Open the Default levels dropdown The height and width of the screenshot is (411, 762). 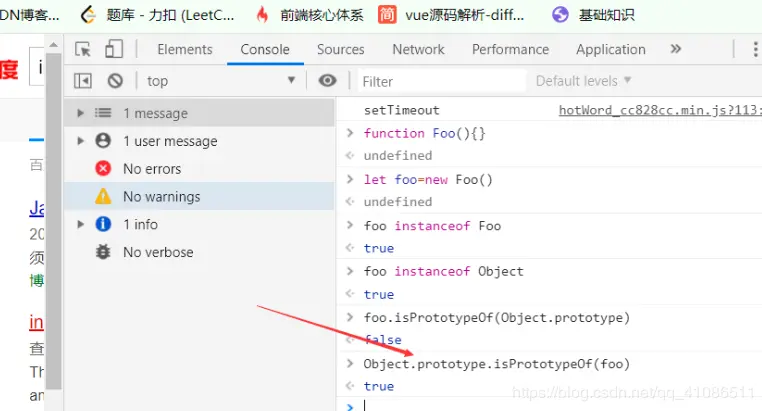coord(583,81)
